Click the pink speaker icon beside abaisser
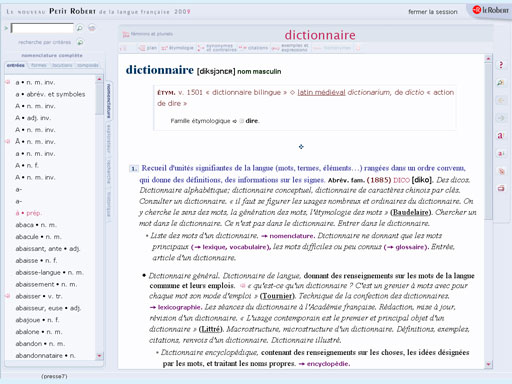This screenshot has height=384, width=512. pyautogui.click(x=7, y=296)
